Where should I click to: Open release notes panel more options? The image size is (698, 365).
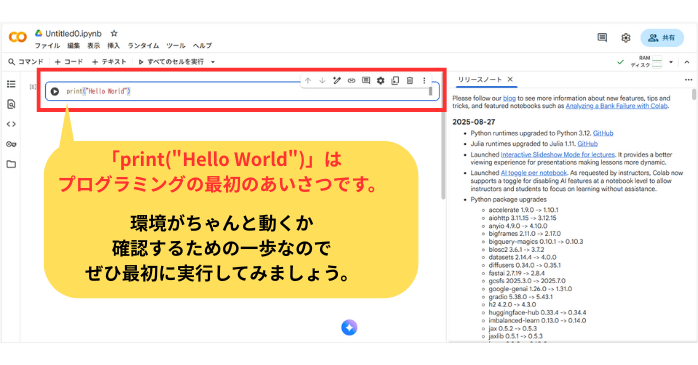689,80
